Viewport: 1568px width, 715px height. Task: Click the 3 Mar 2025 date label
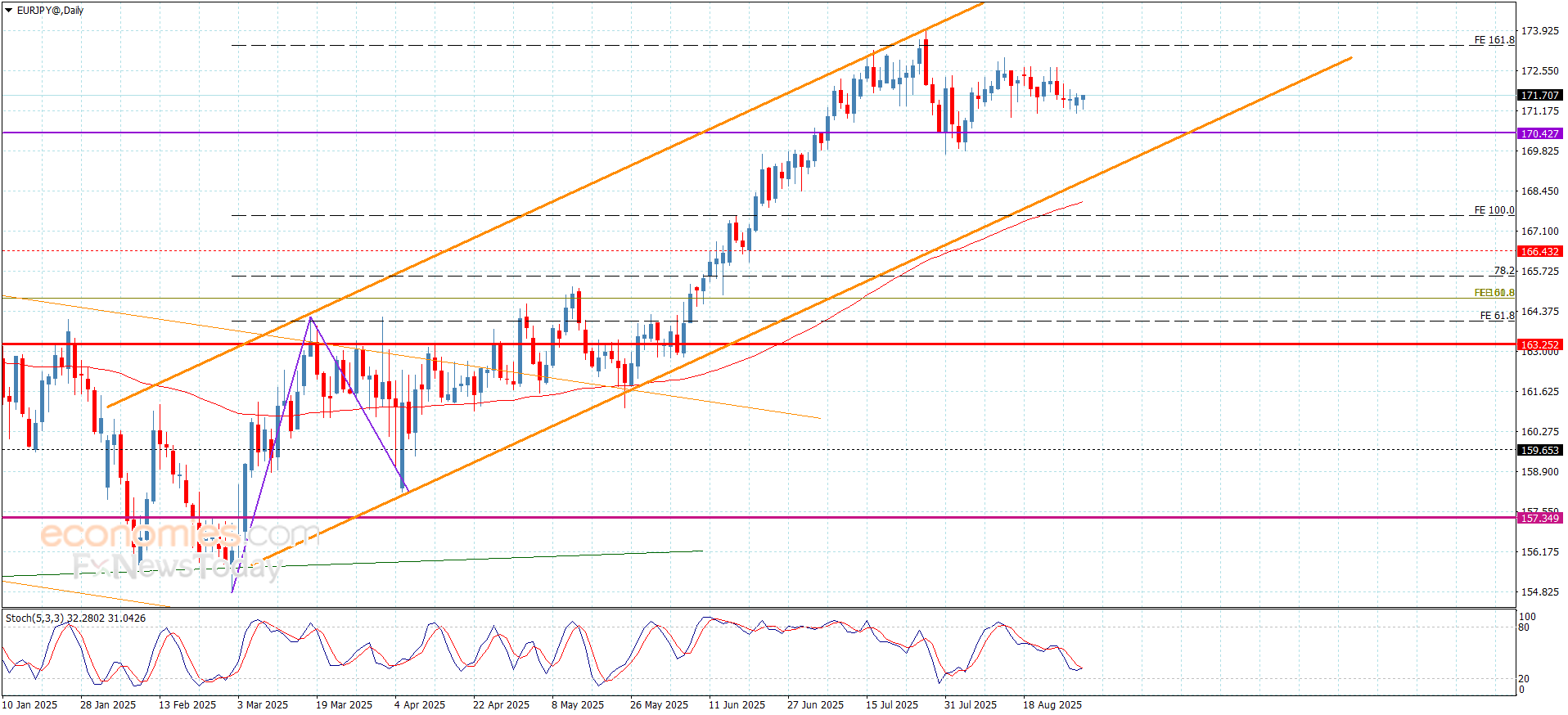coord(263,705)
